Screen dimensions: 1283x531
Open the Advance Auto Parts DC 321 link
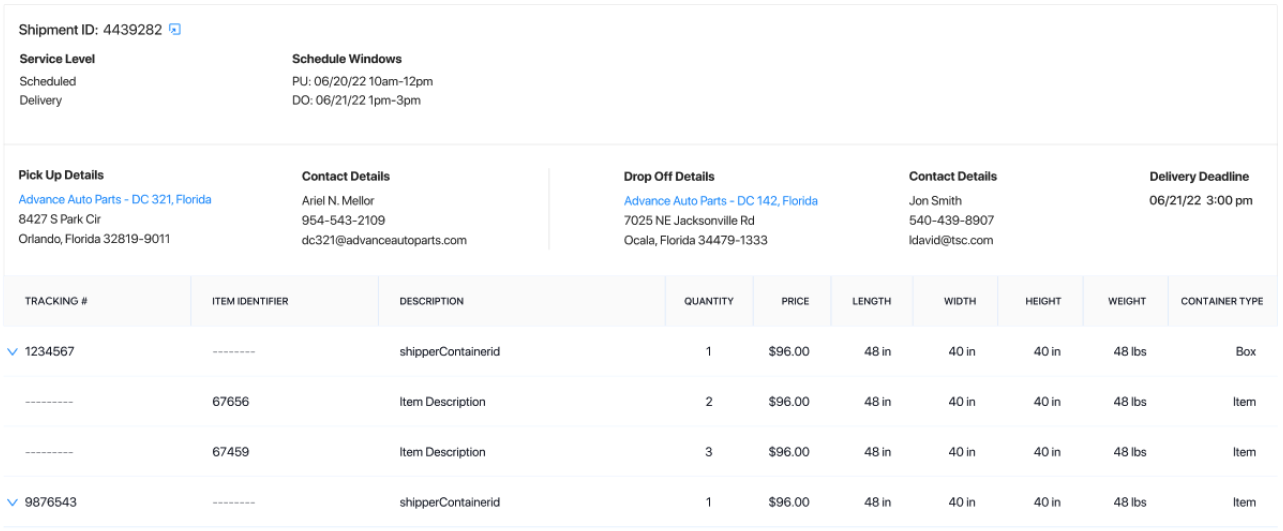point(115,200)
